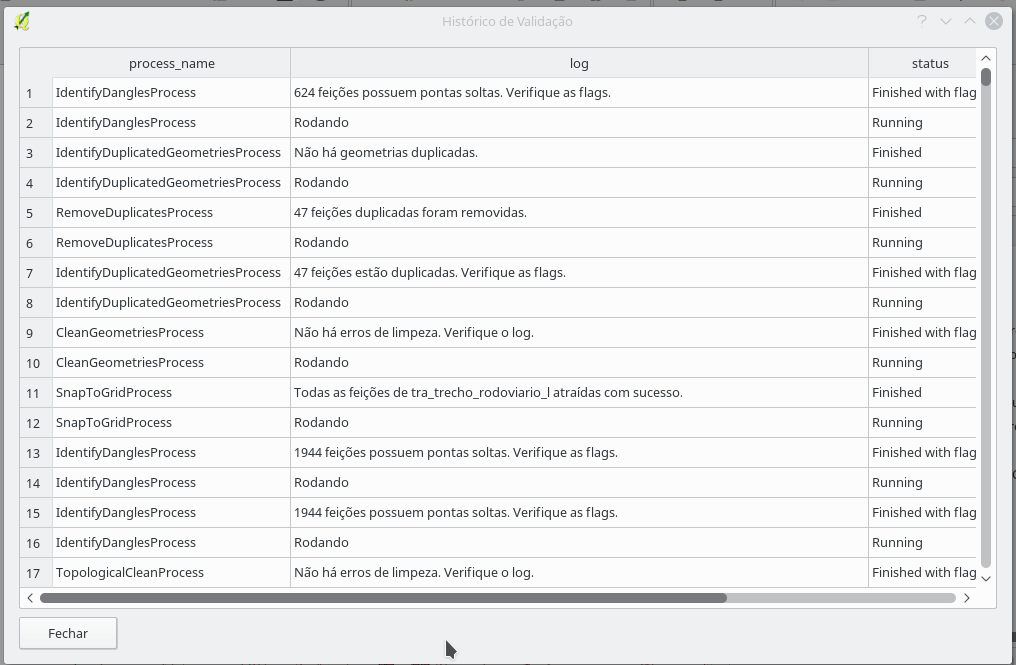Click the help question mark icon

coord(921,21)
